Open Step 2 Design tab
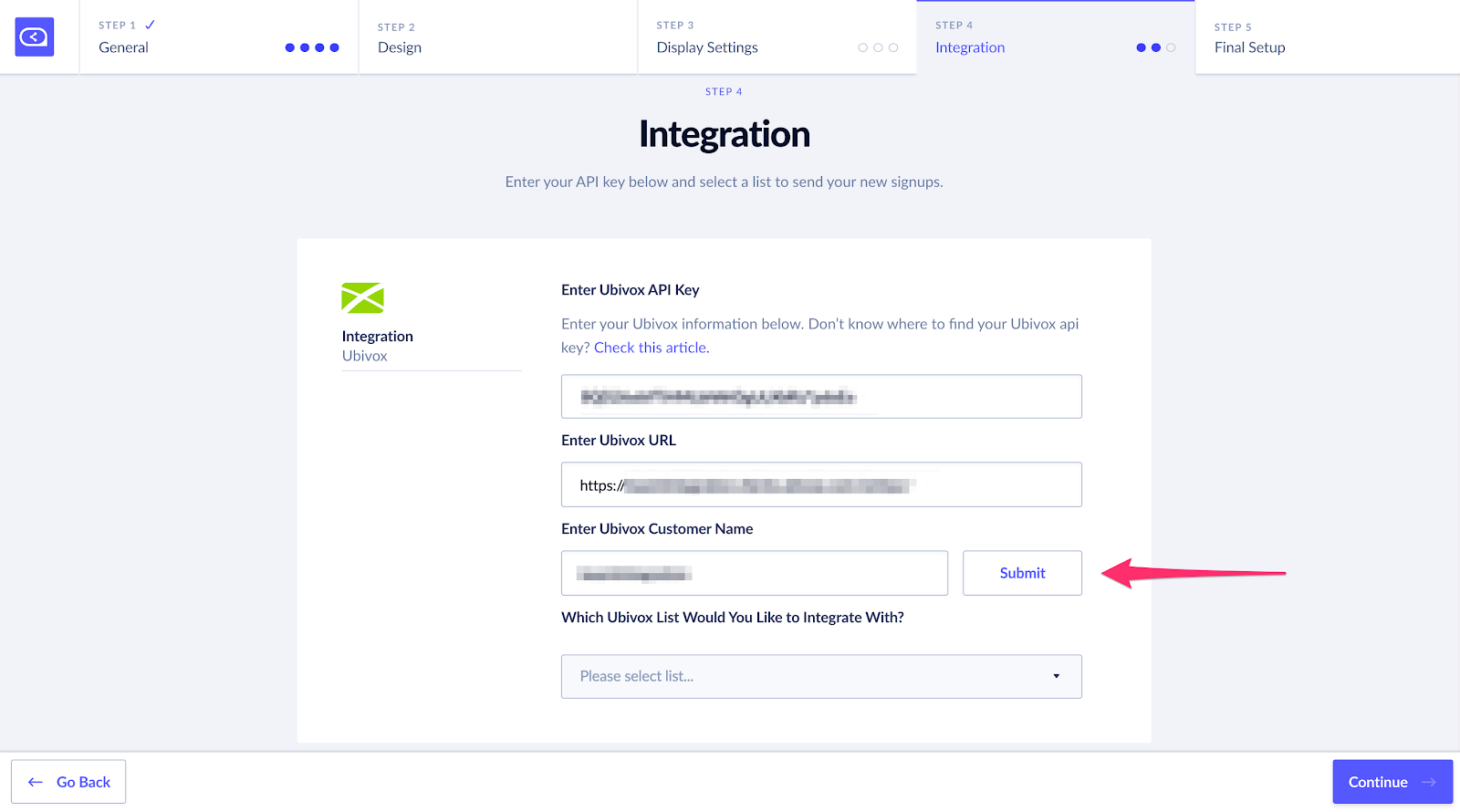The height and width of the screenshot is (812, 1460). 498,37
